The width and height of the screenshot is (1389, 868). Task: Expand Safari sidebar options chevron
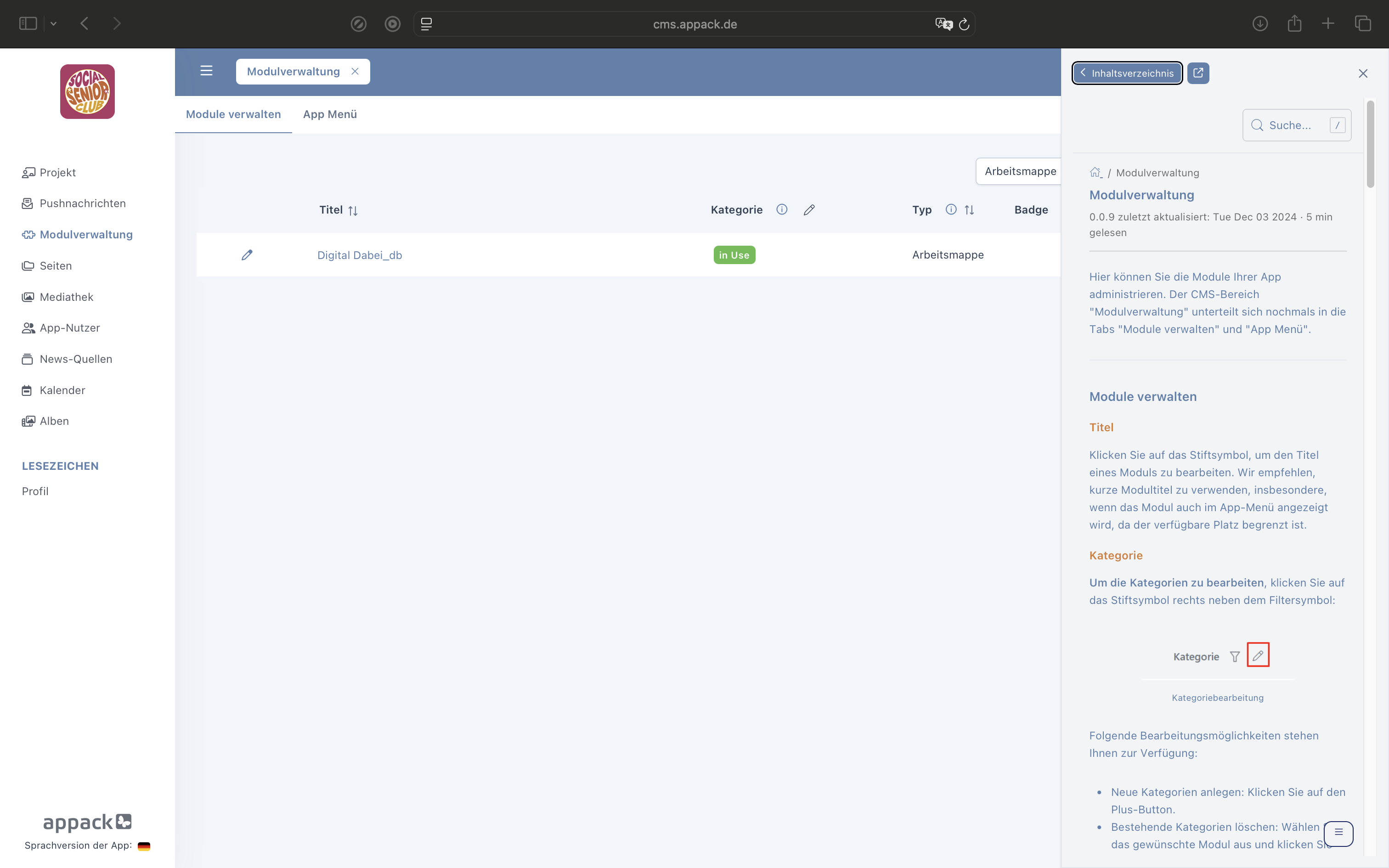(53, 24)
